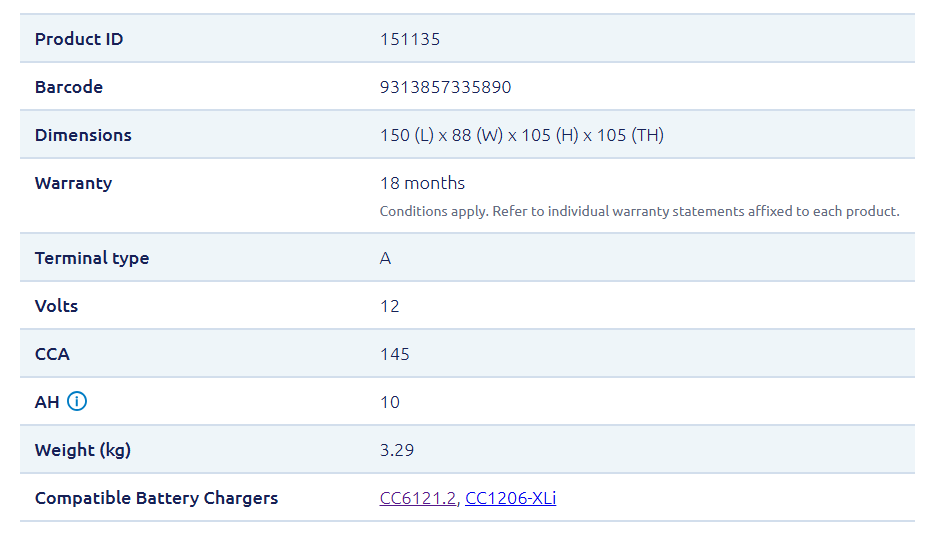Image resolution: width=939 pixels, height=550 pixels.
Task: Click the Product ID value 151135
Action: pos(409,39)
